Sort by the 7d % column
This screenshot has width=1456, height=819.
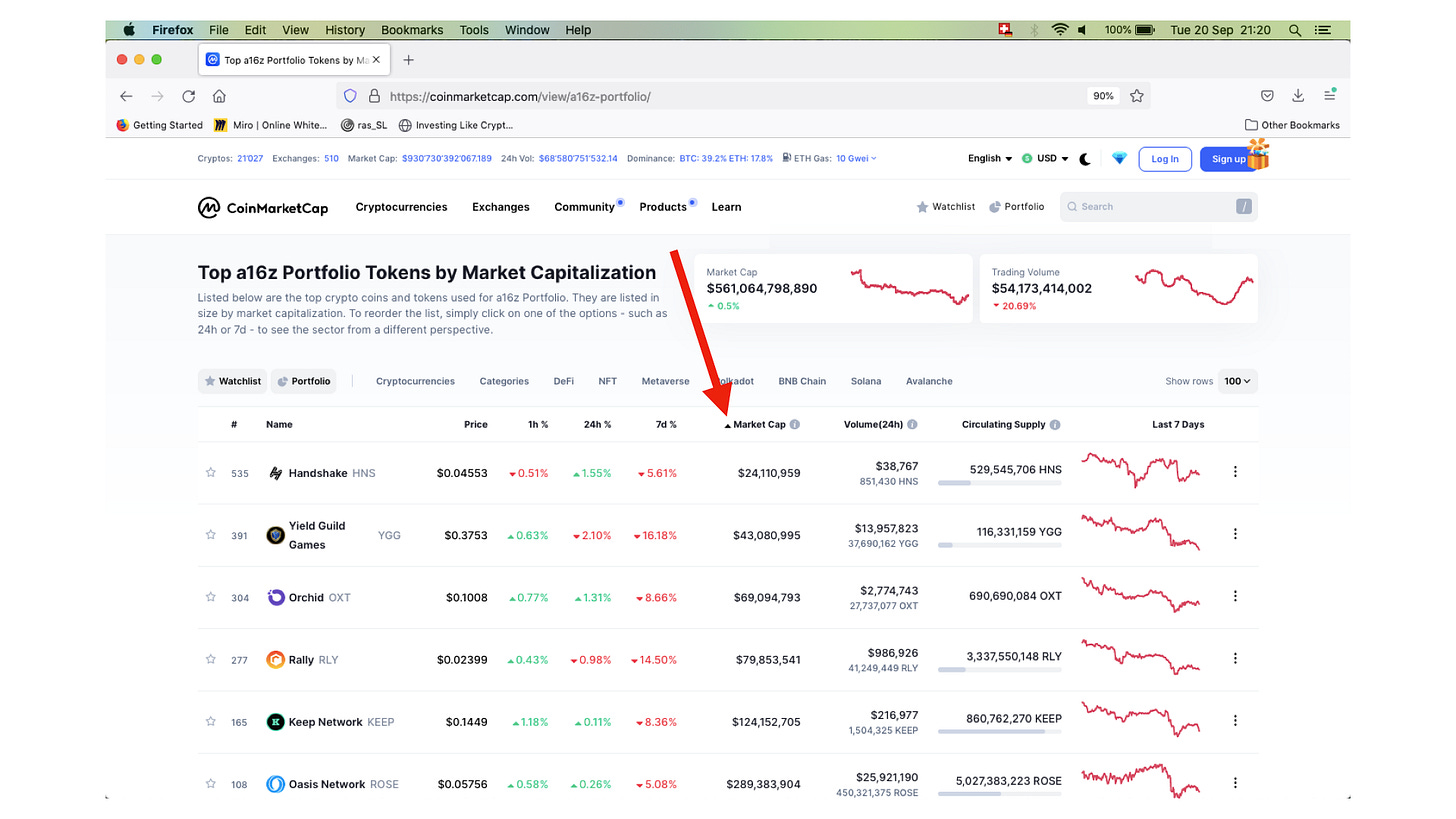pyautogui.click(x=666, y=425)
